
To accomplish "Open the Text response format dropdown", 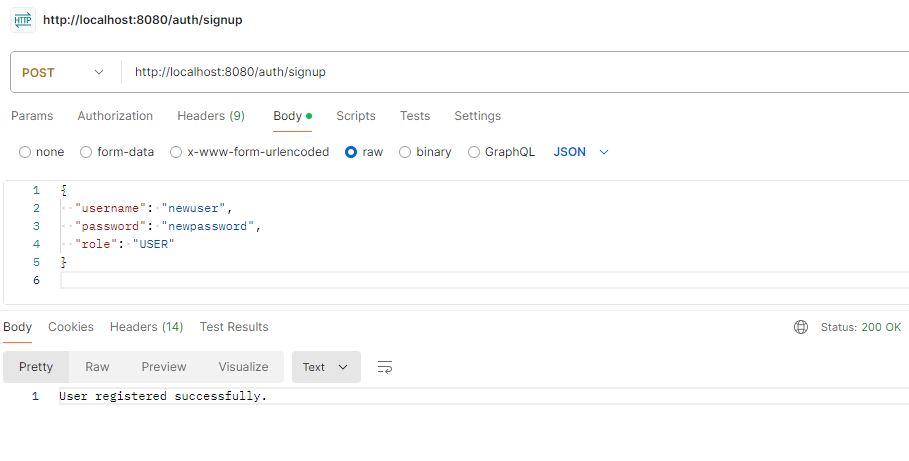I will (x=326, y=367).
